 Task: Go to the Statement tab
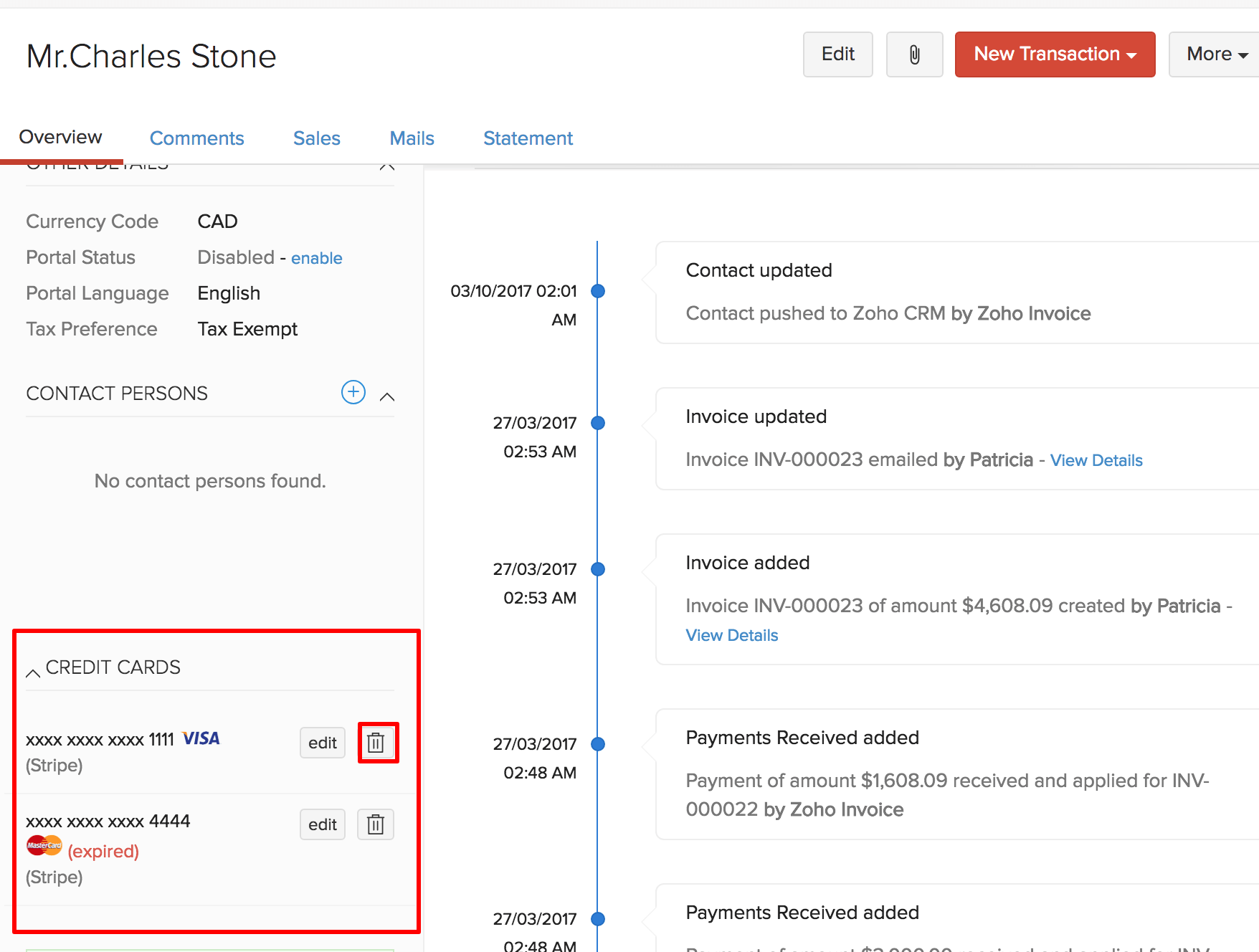[x=528, y=138]
